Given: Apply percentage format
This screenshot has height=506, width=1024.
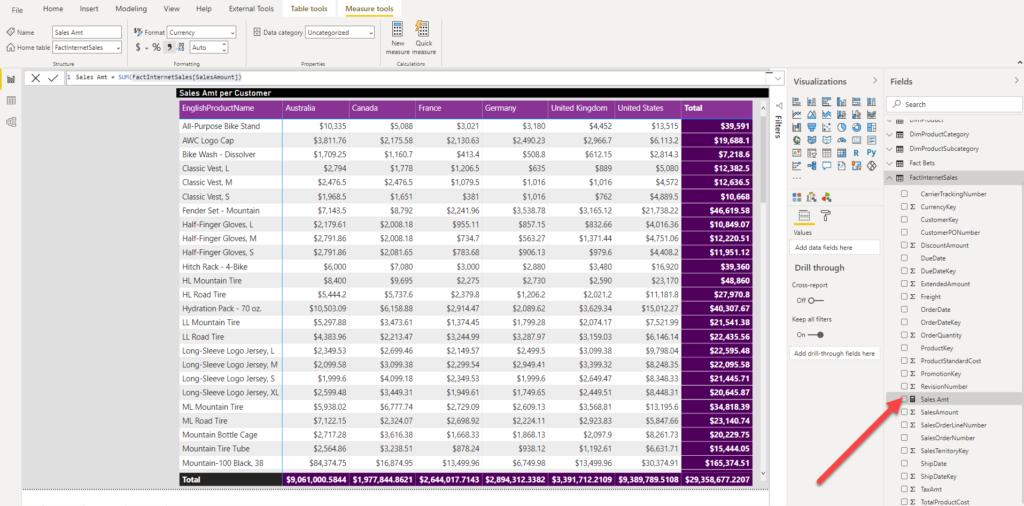Looking at the screenshot, I should click(x=157, y=47).
